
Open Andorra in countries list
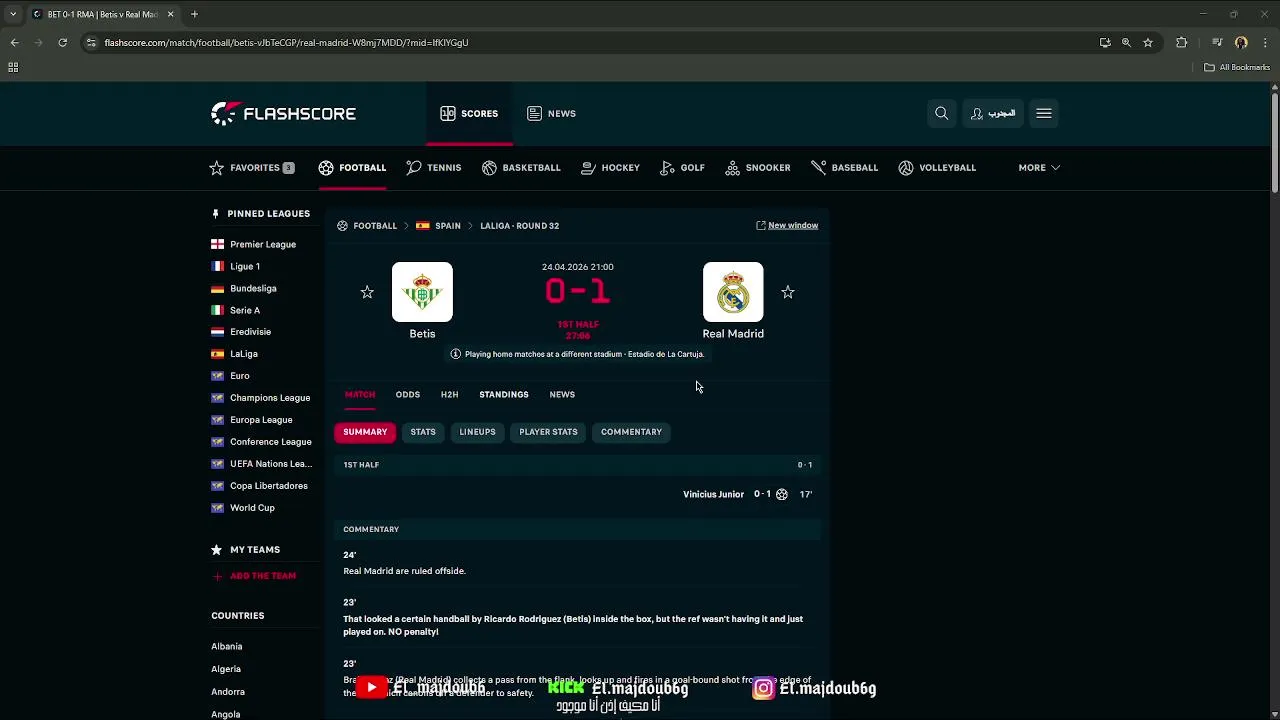(x=228, y=692)
